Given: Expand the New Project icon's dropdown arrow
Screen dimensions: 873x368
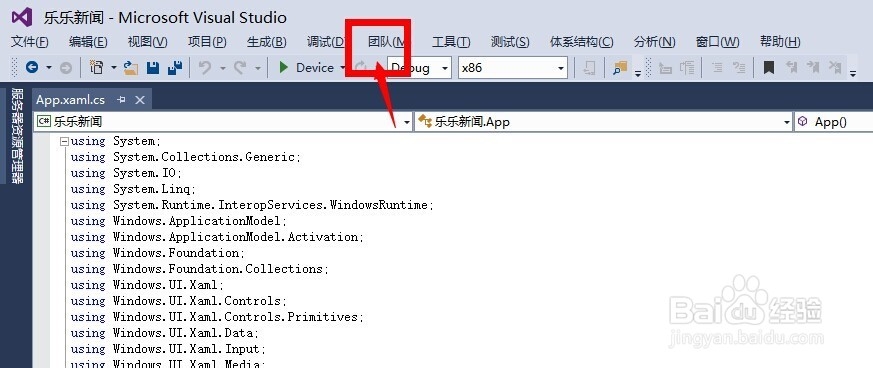Looking at the screenshot, I should pyautogui.click(x=114, y=68).
